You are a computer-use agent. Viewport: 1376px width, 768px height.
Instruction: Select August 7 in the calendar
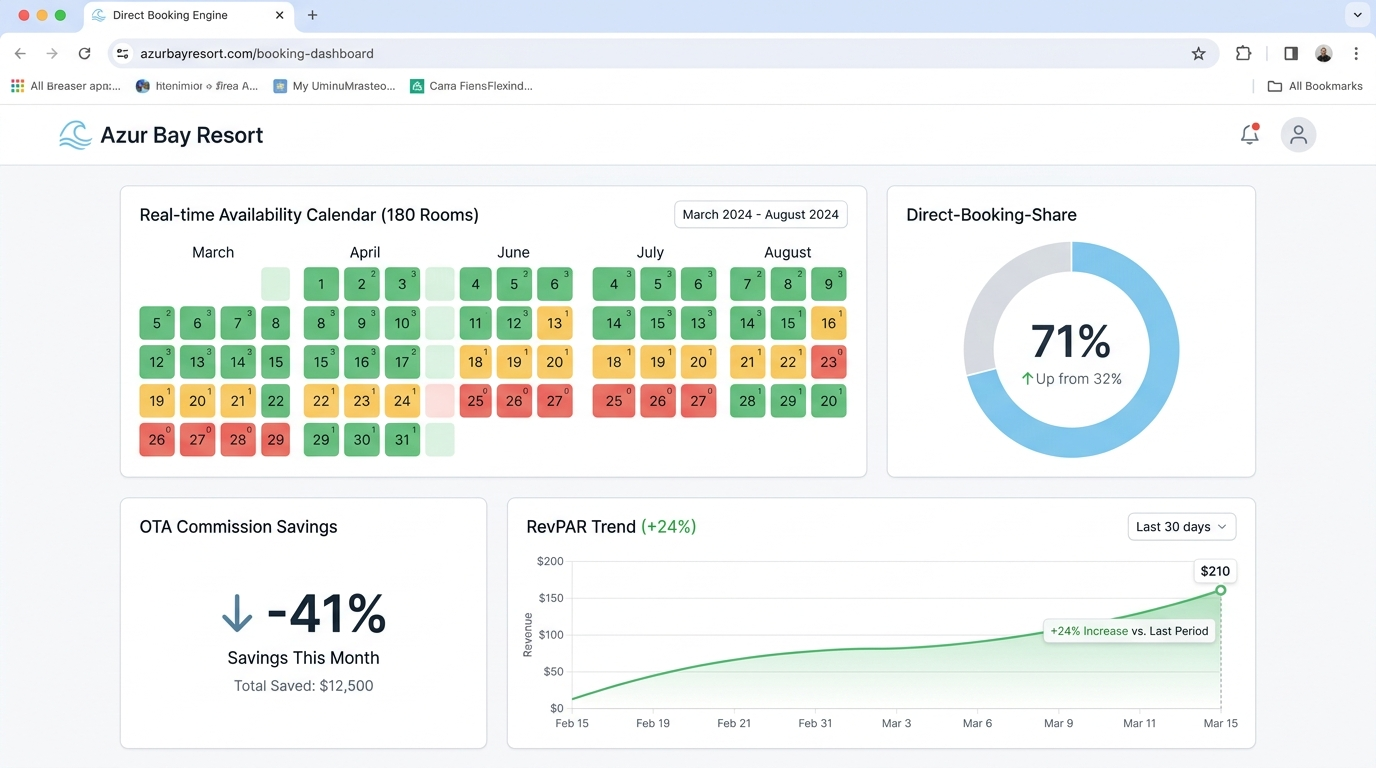(748, 284)
